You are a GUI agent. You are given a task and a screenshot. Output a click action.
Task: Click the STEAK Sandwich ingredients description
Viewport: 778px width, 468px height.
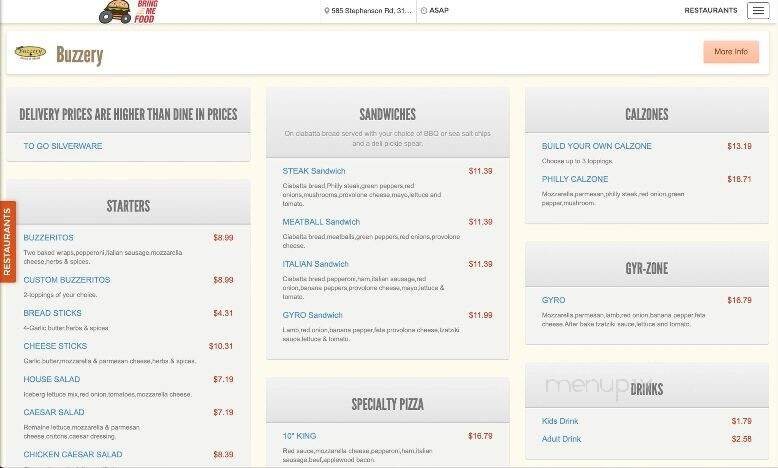coord(362,195)
